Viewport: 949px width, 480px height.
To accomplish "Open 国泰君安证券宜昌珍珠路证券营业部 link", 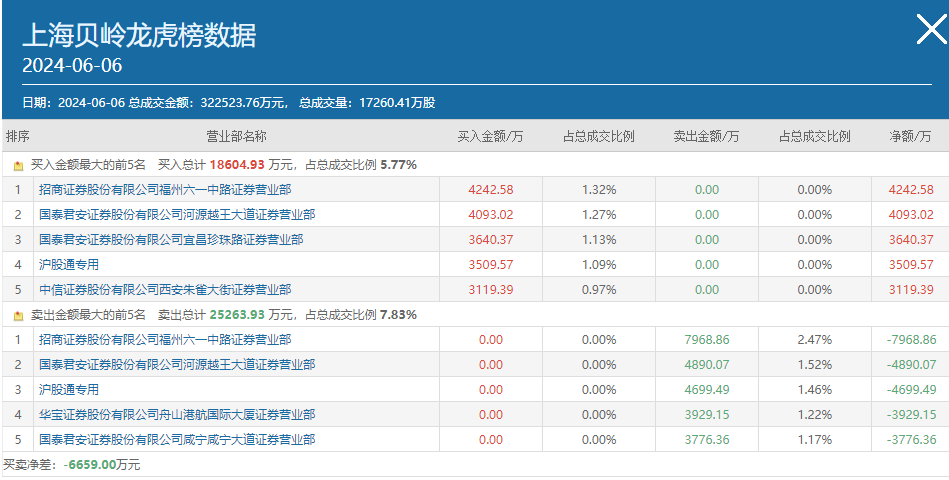I will 171,240.
